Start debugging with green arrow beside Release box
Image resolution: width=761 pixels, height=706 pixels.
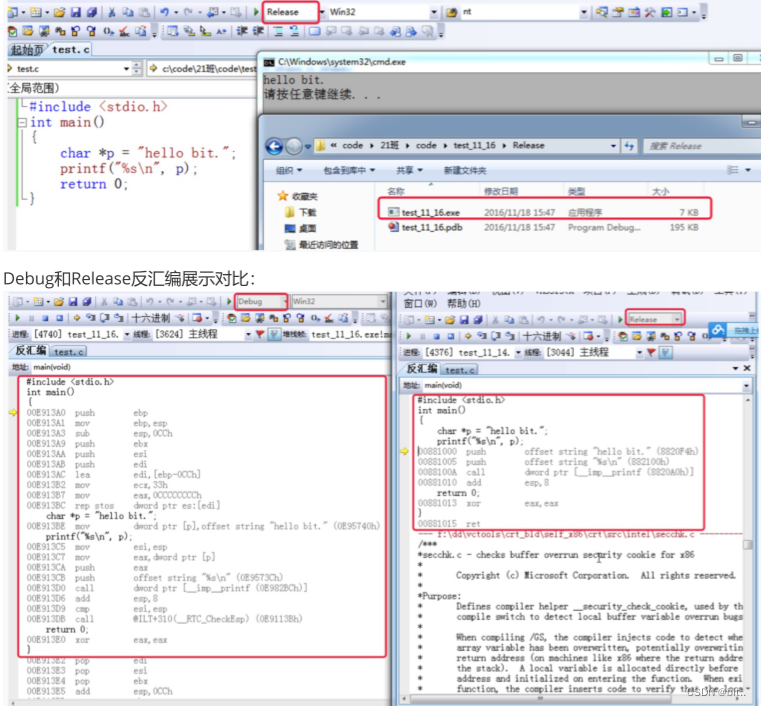coord(256,12)
